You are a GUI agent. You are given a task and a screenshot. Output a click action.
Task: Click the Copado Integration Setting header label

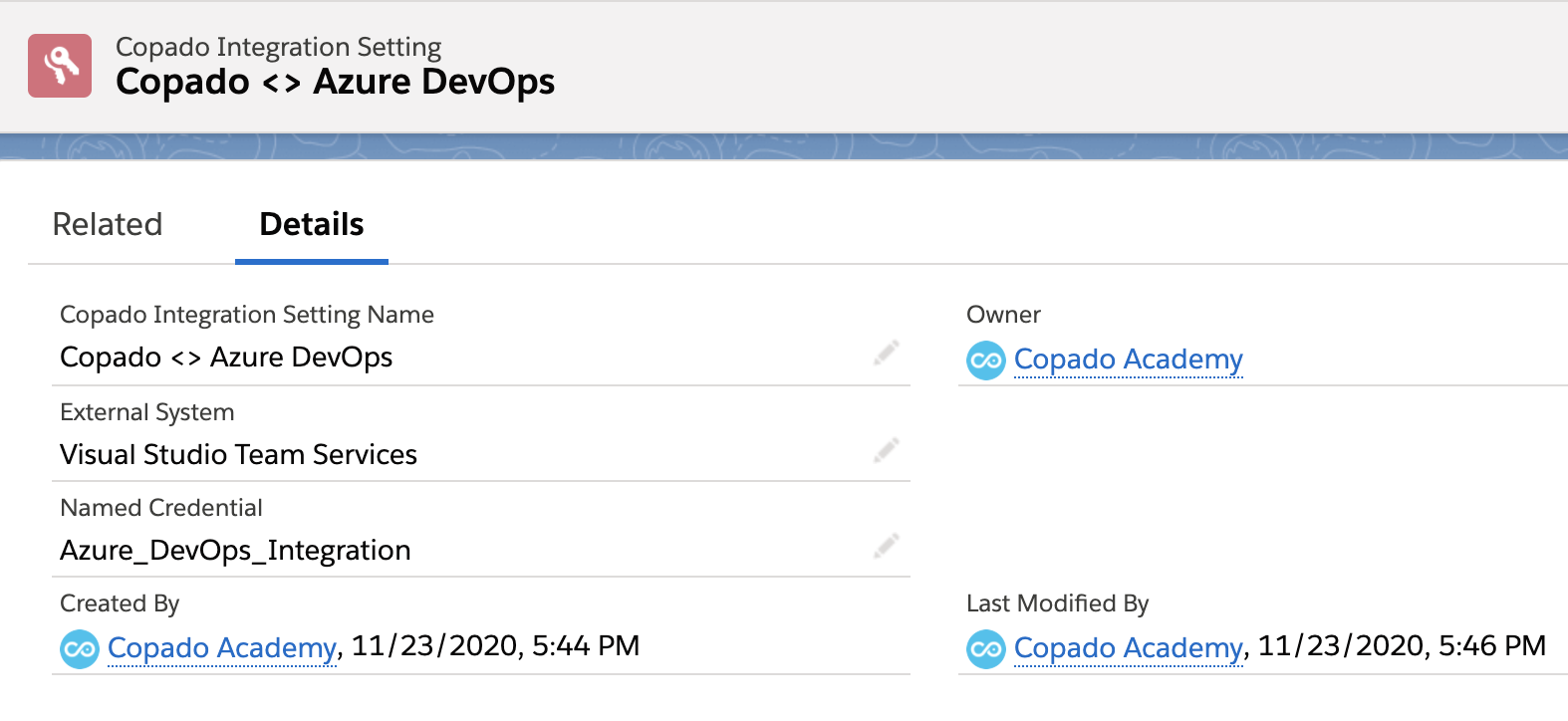pos(278,47)
